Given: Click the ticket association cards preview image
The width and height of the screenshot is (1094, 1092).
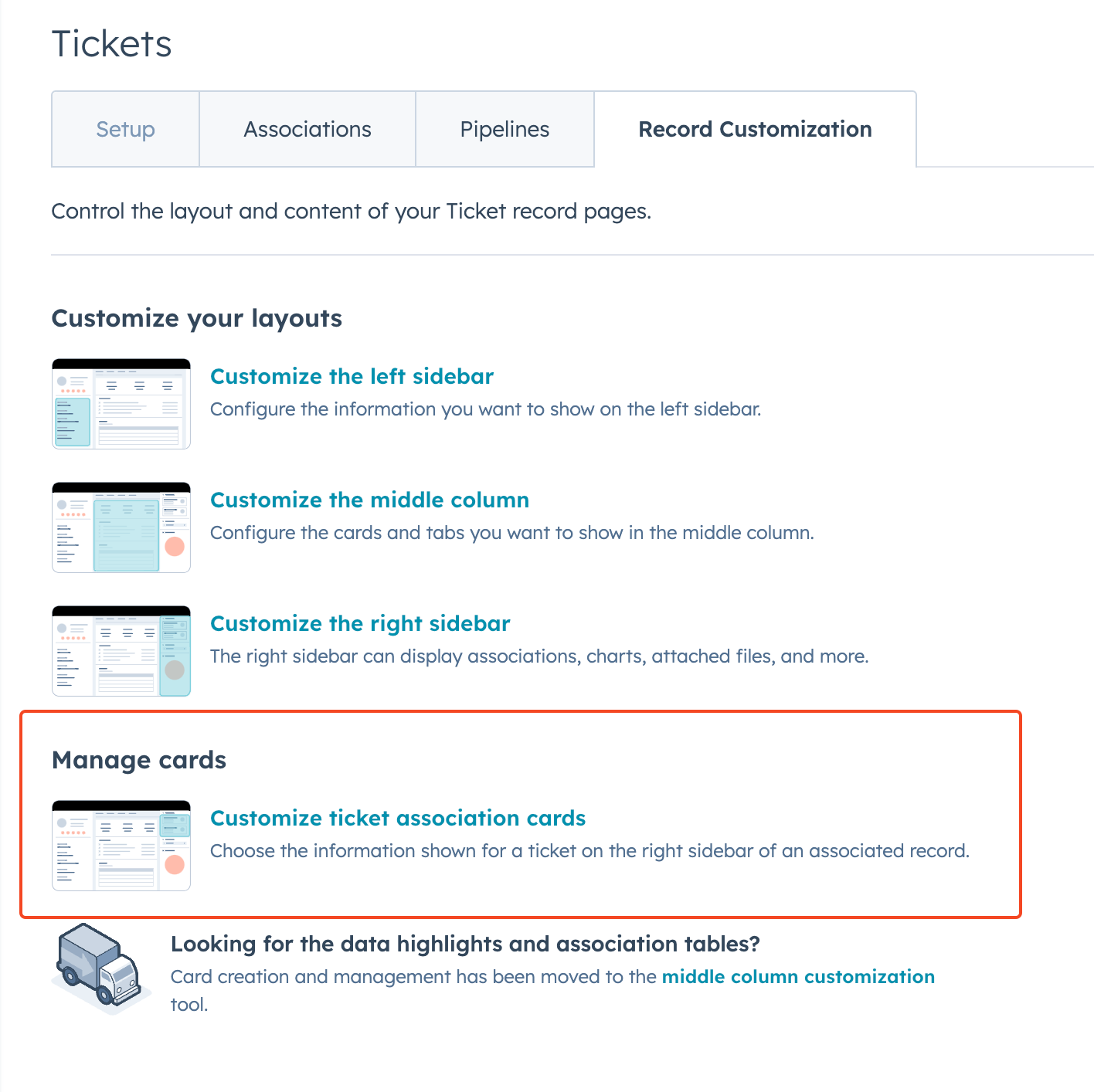Looking at the screenshot, I should [121, 846].
